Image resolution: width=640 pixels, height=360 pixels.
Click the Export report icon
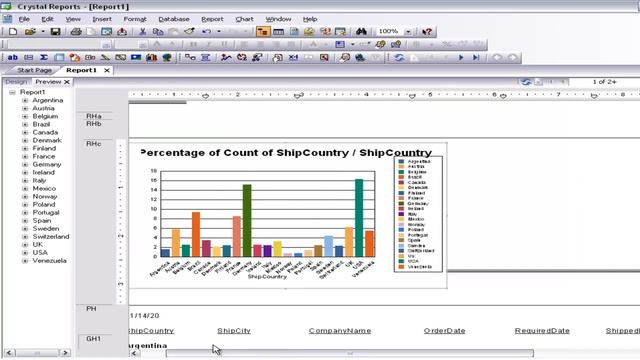(122, 31)
